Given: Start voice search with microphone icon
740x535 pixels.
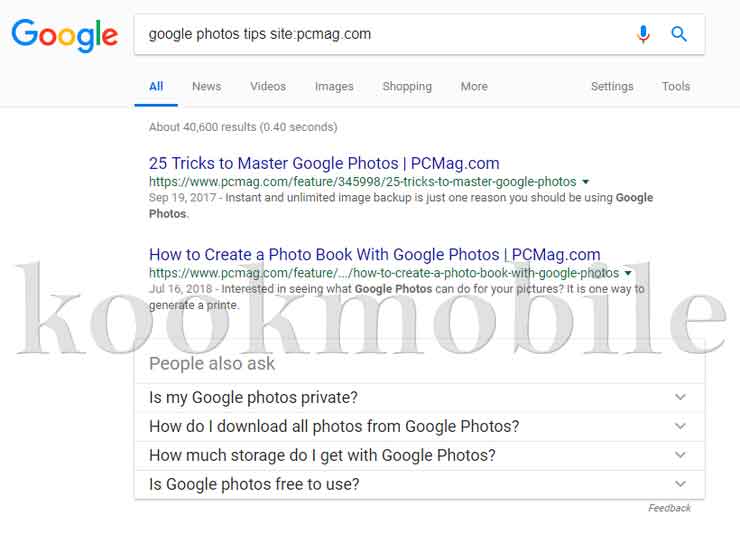Looking at the screenshot, I should [643, 34].
